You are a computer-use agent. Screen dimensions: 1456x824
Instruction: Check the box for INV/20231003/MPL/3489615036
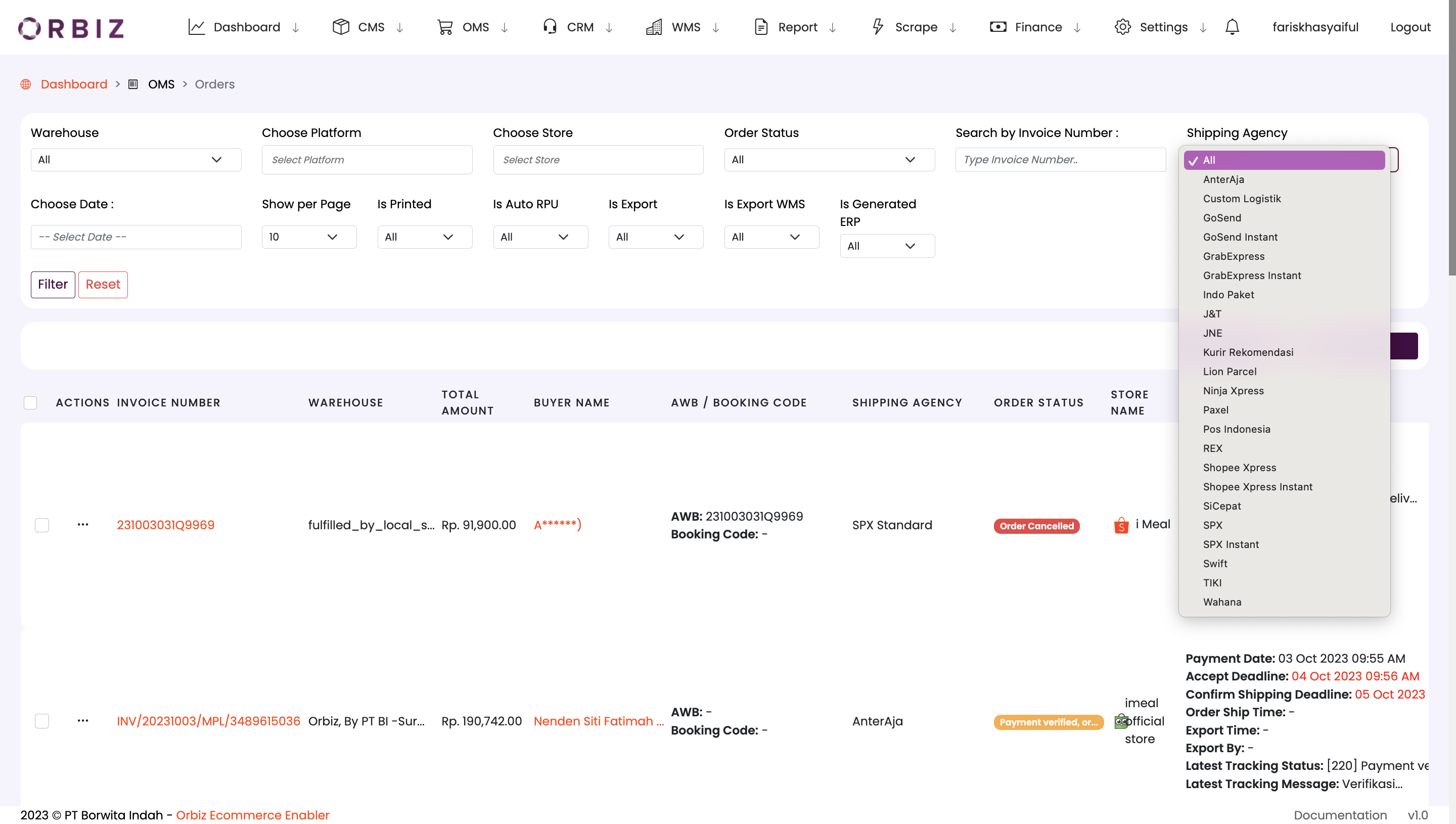42,720
